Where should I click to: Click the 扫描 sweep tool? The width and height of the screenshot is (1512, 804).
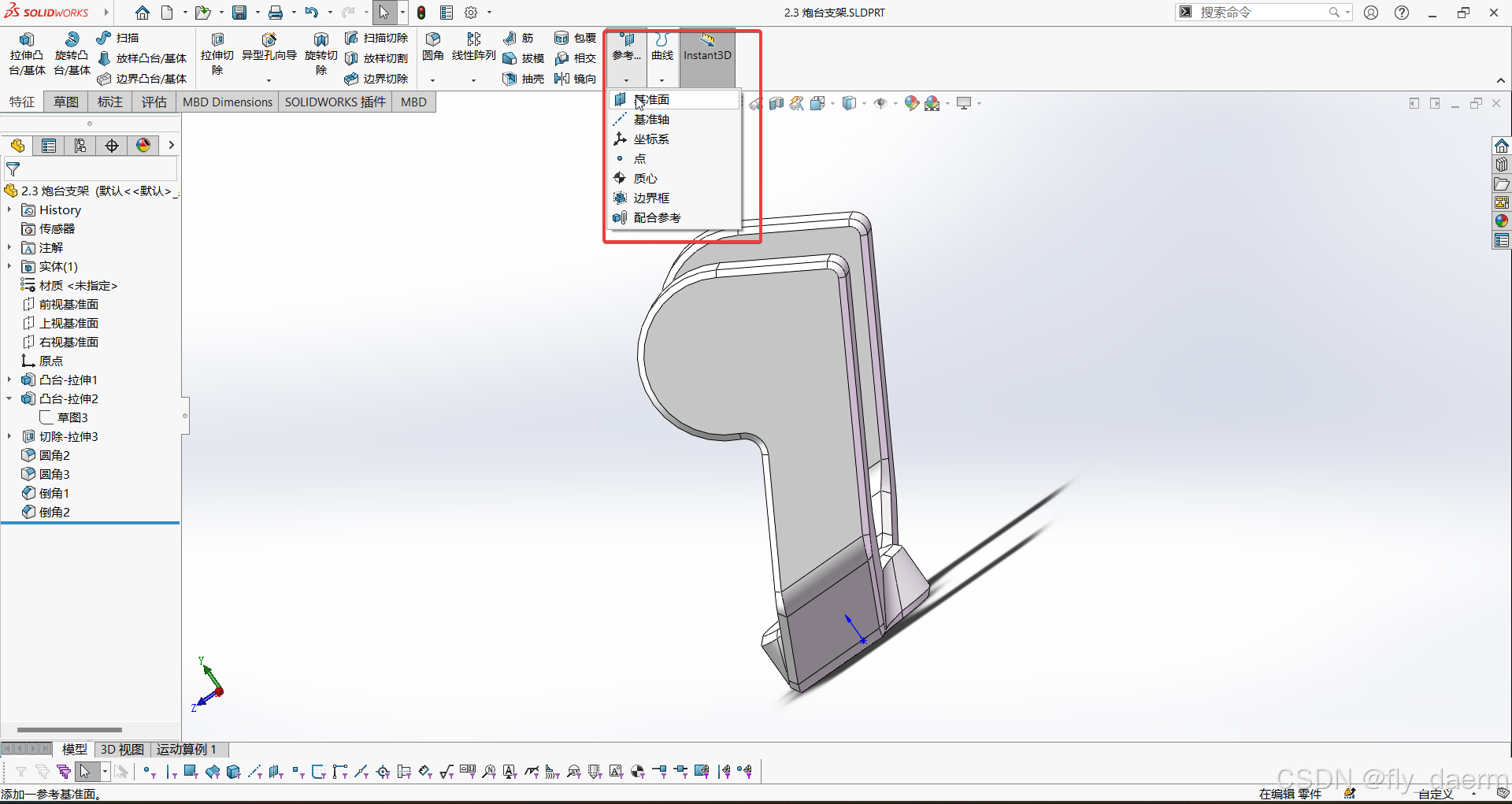tap(117, 38)
